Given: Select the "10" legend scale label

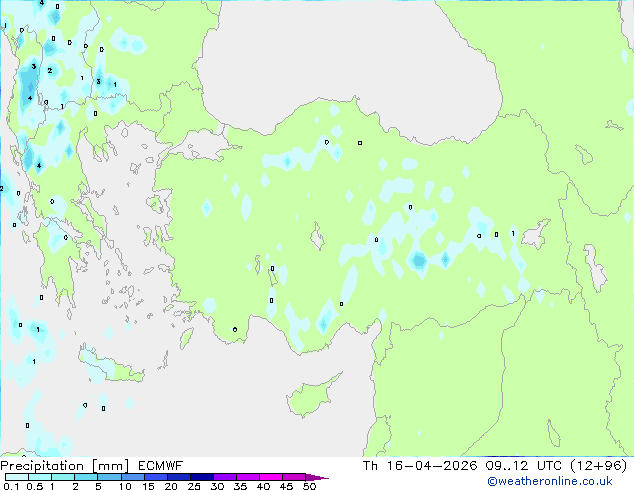Looking at the screenshot, I should coord(125,486).
